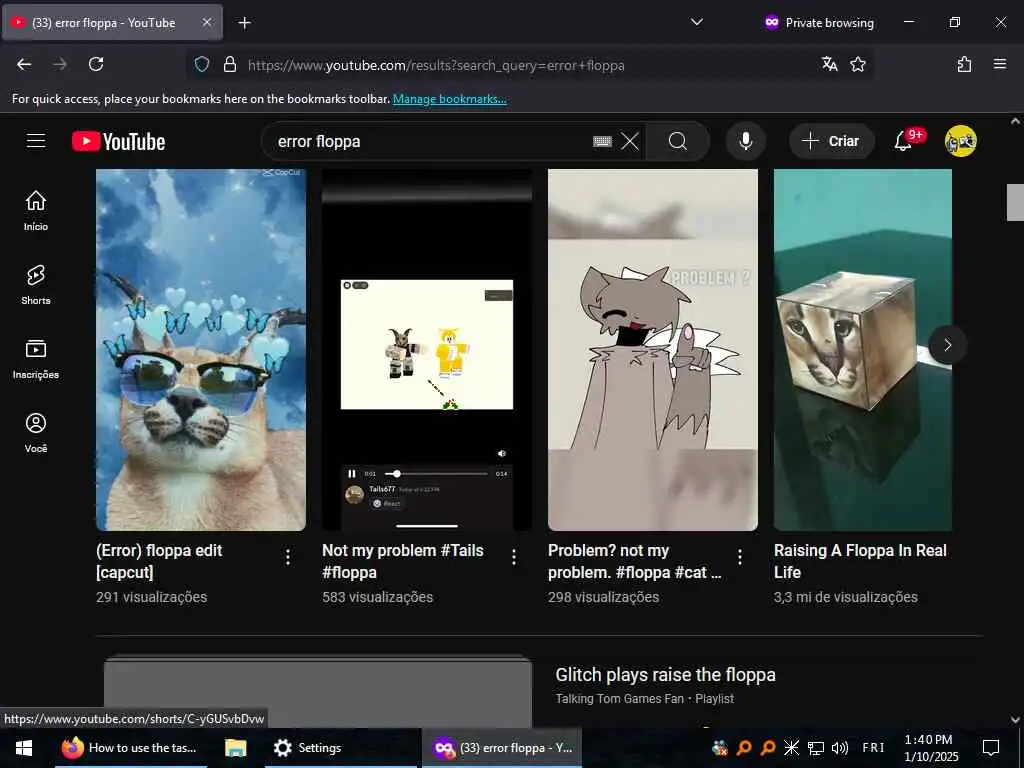Close the error floppa YouTube tab

(x=206, y=22)
